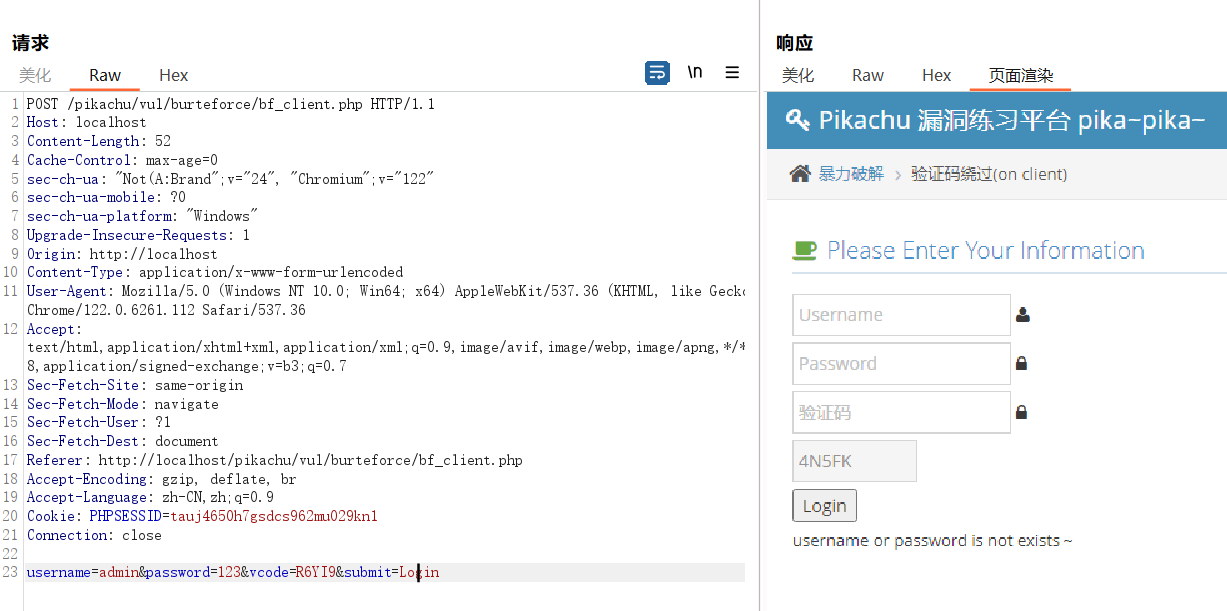Image resolution: width=1227 pixels, height=611 pixels.
Task: Open the response Hex tab
Action: pyautogui.click(x=937, y=75)
